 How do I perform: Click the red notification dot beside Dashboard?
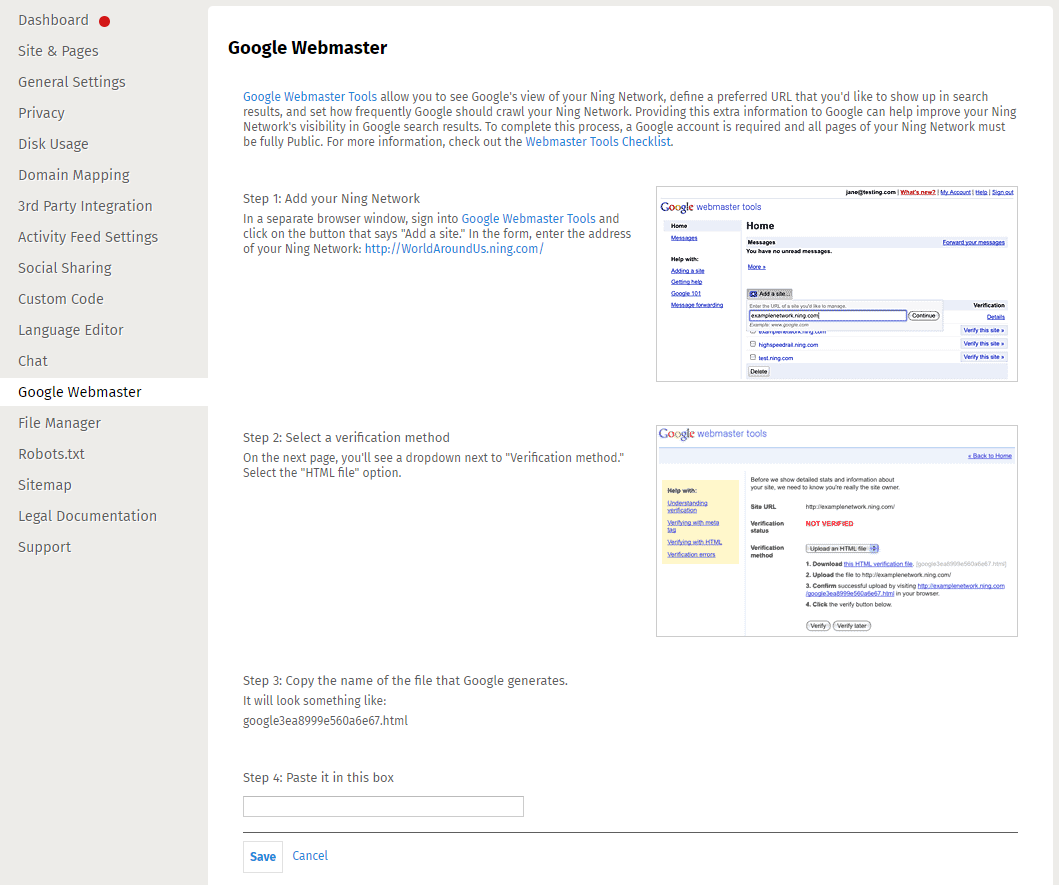click(x=104, y=22)
